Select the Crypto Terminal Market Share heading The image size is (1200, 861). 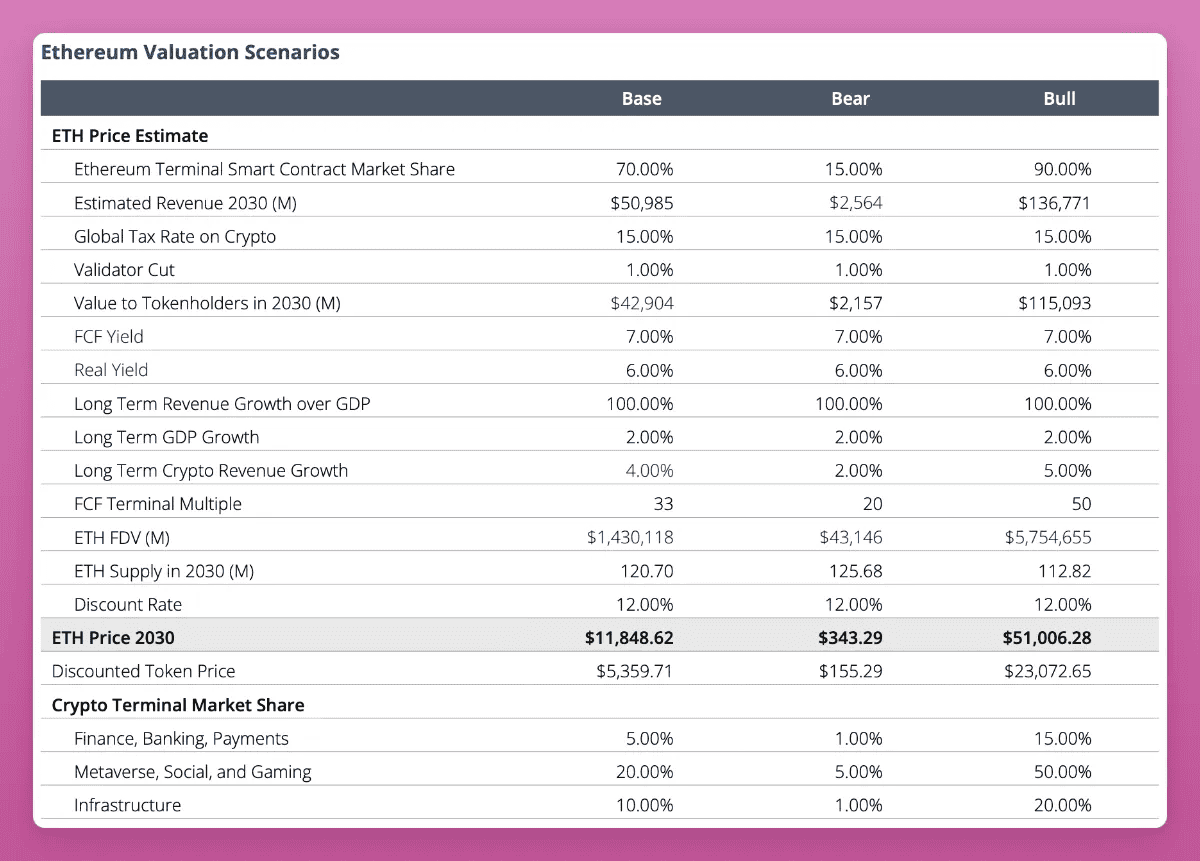(x=178, y=705)
